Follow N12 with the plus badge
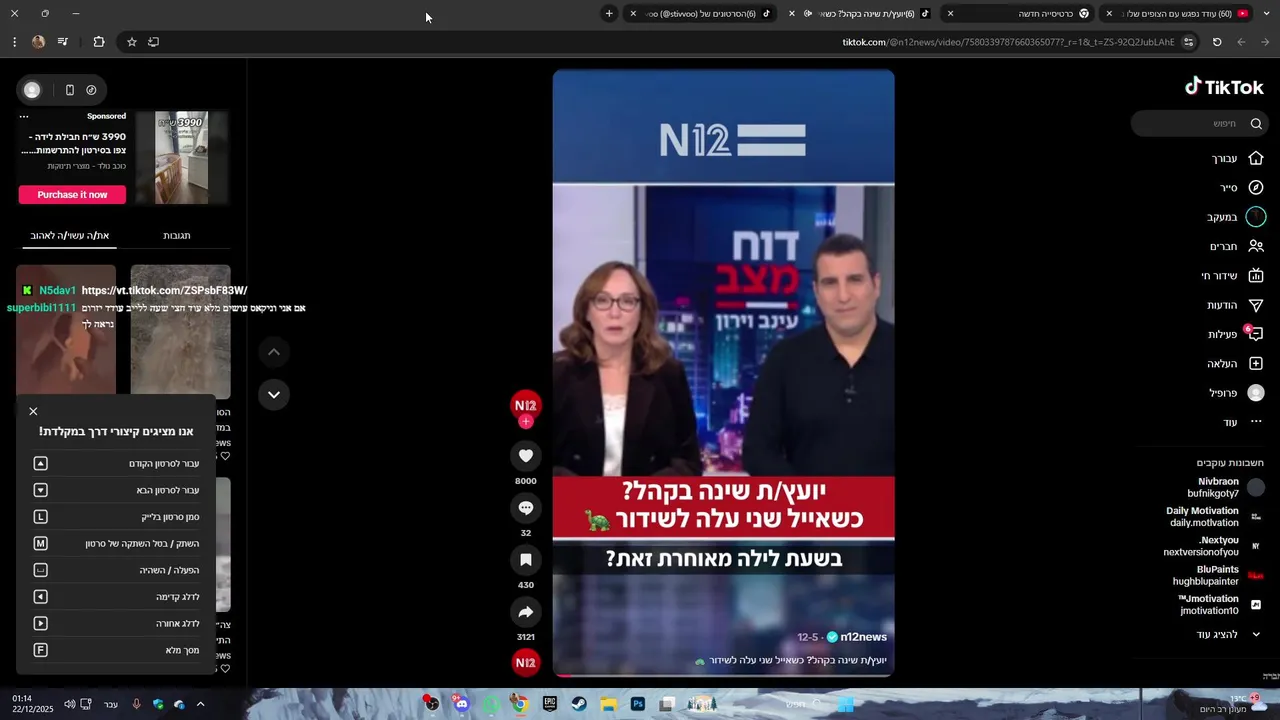The image size is (1280, 720). coord(525,422)
